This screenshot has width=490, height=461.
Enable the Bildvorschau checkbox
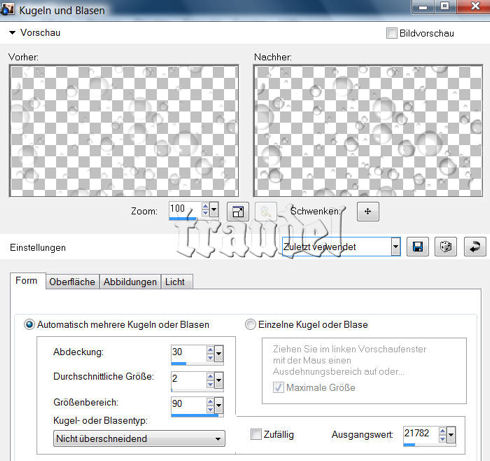click(392, 33)
